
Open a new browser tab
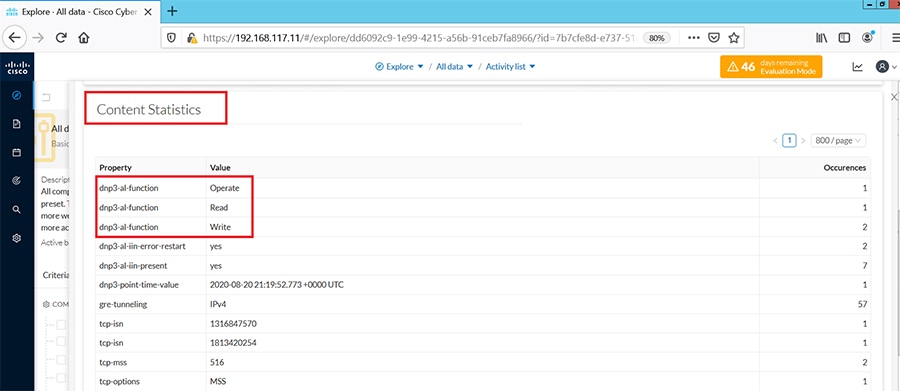pyautogui.click(x=172, y=11)
